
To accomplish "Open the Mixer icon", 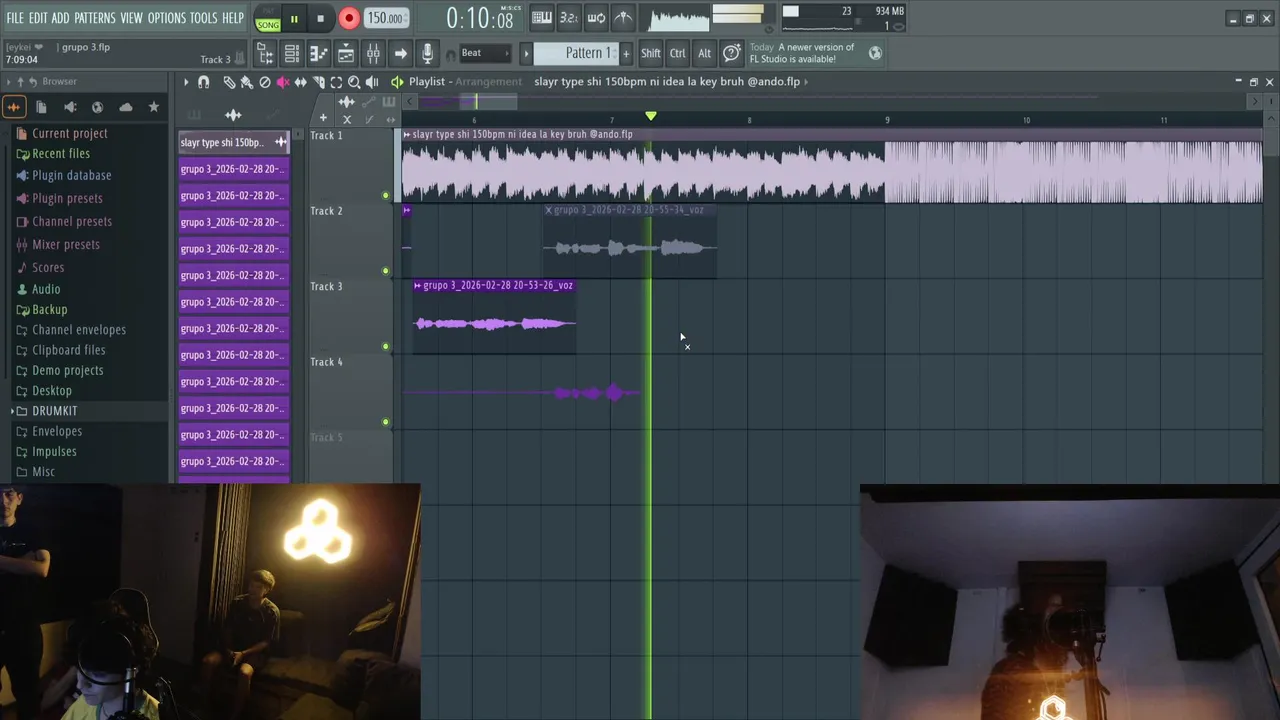I will click(x=373, y=54).
